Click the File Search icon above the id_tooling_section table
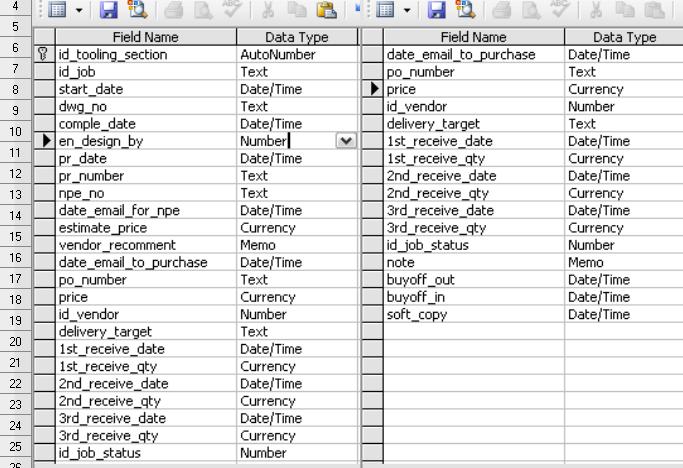Image resolution: width=683 pixels, height=468 pixels. pyautogui.click(x=138, y=9)
